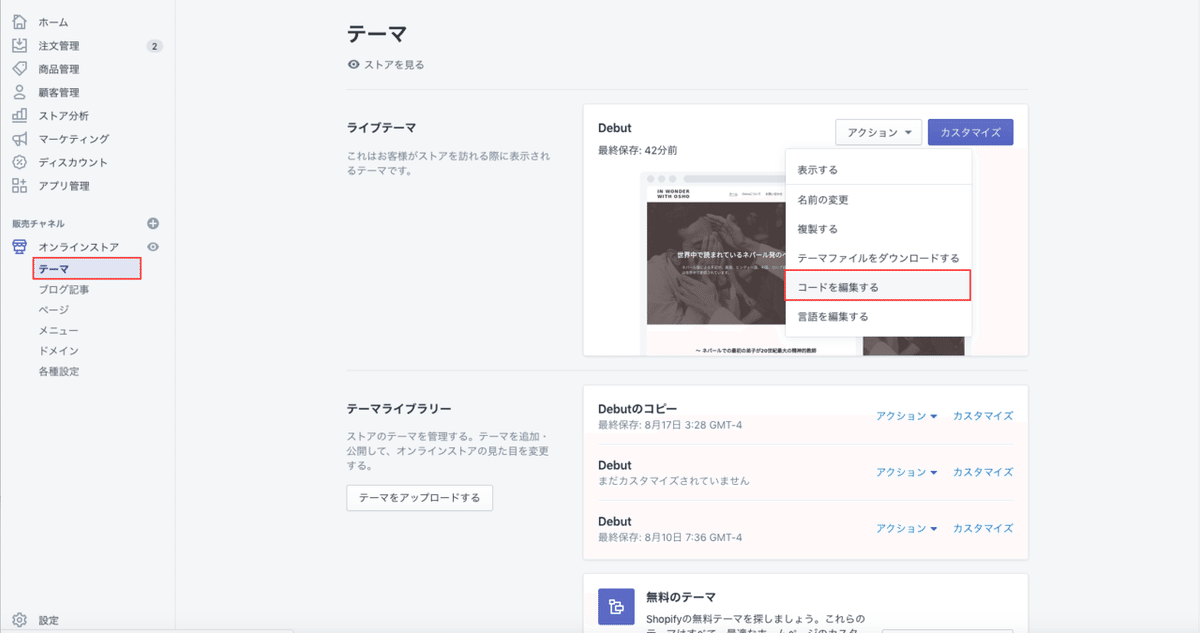Select ブログ記事 submenu item

(x=64, y=289)
